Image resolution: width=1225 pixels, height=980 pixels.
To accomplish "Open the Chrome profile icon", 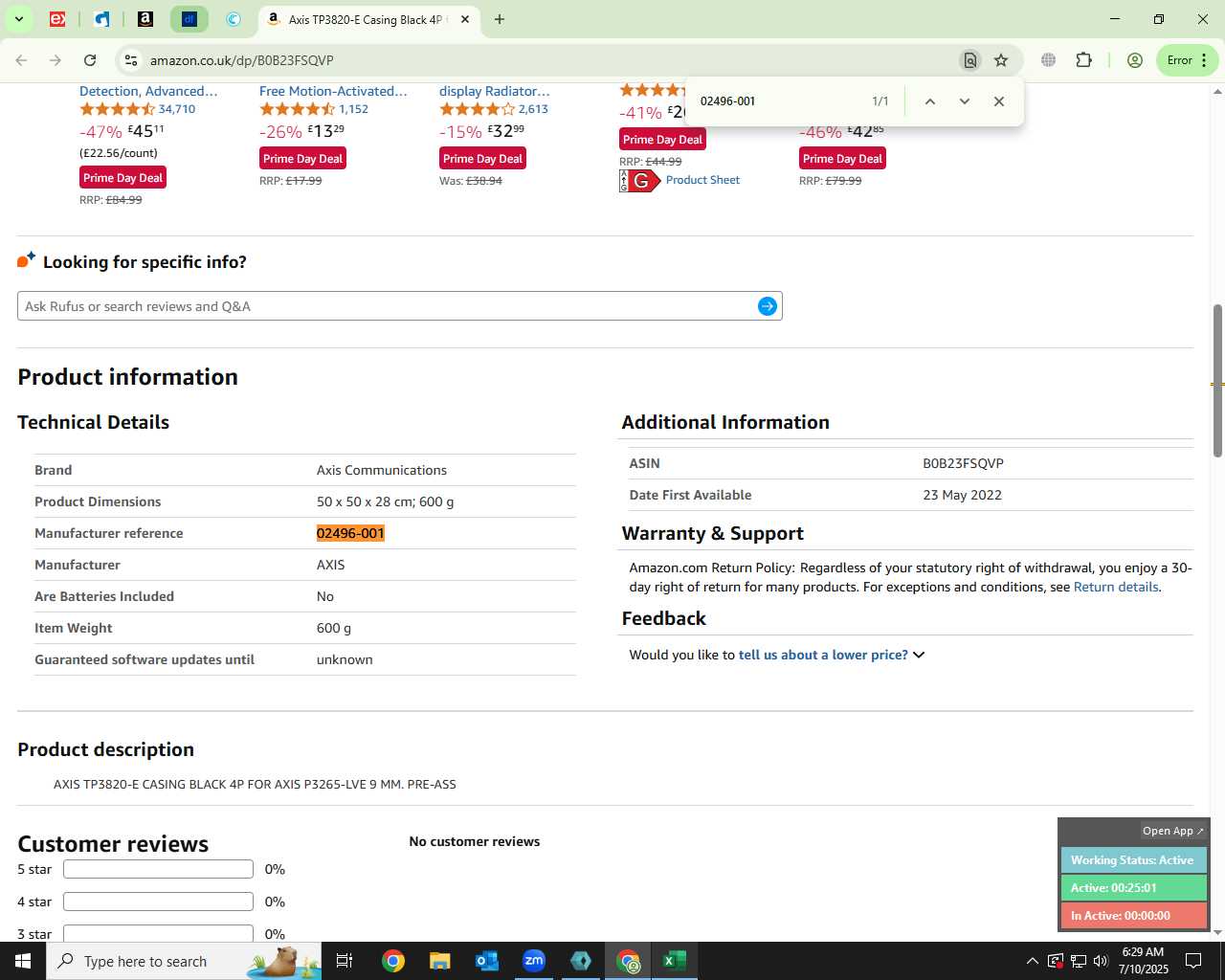I will (x=1135, y=60).
